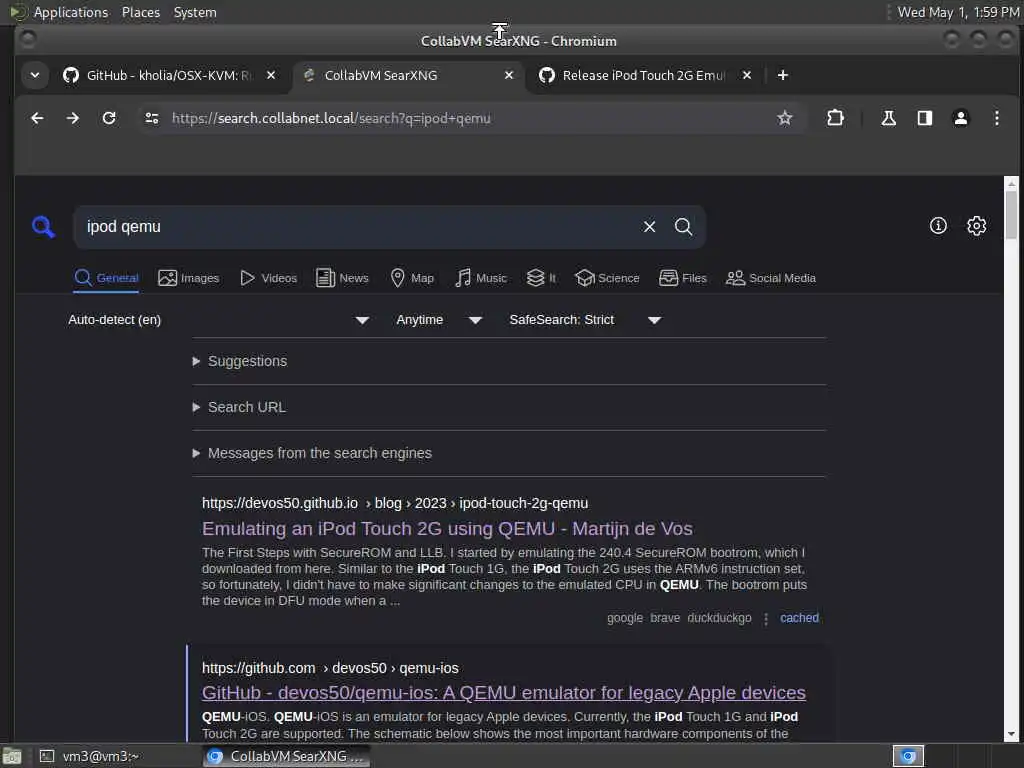Close the CollabVM SearXNG tab
This screenshot has height=768, width=1024.
pyautogui.click(x=509, y=75)
